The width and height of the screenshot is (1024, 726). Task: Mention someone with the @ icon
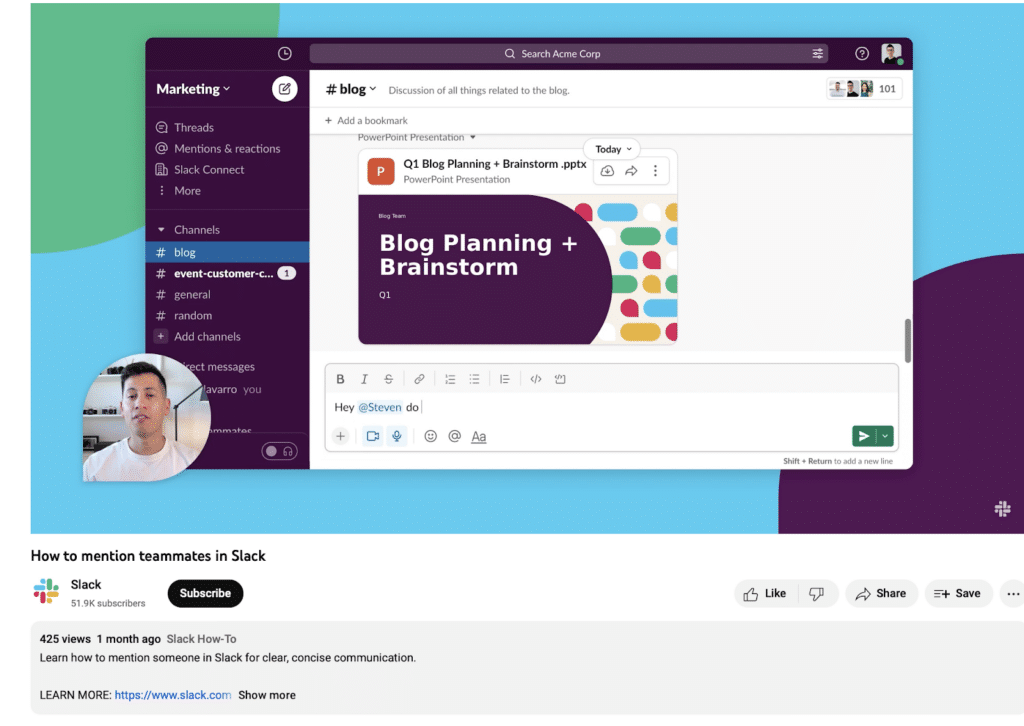pyautogui.click(x=455, y=436)
